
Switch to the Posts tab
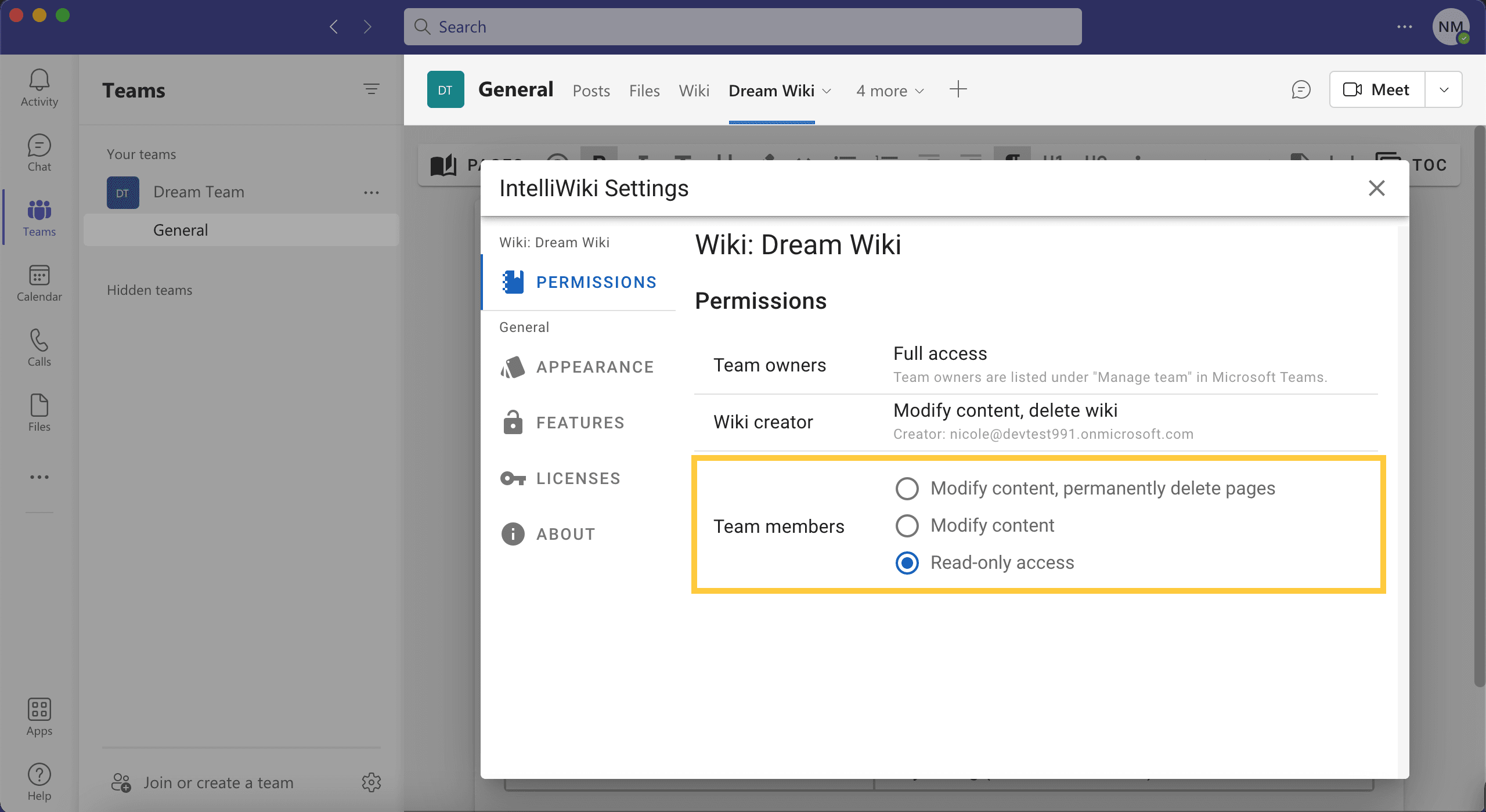click(591, 91)
